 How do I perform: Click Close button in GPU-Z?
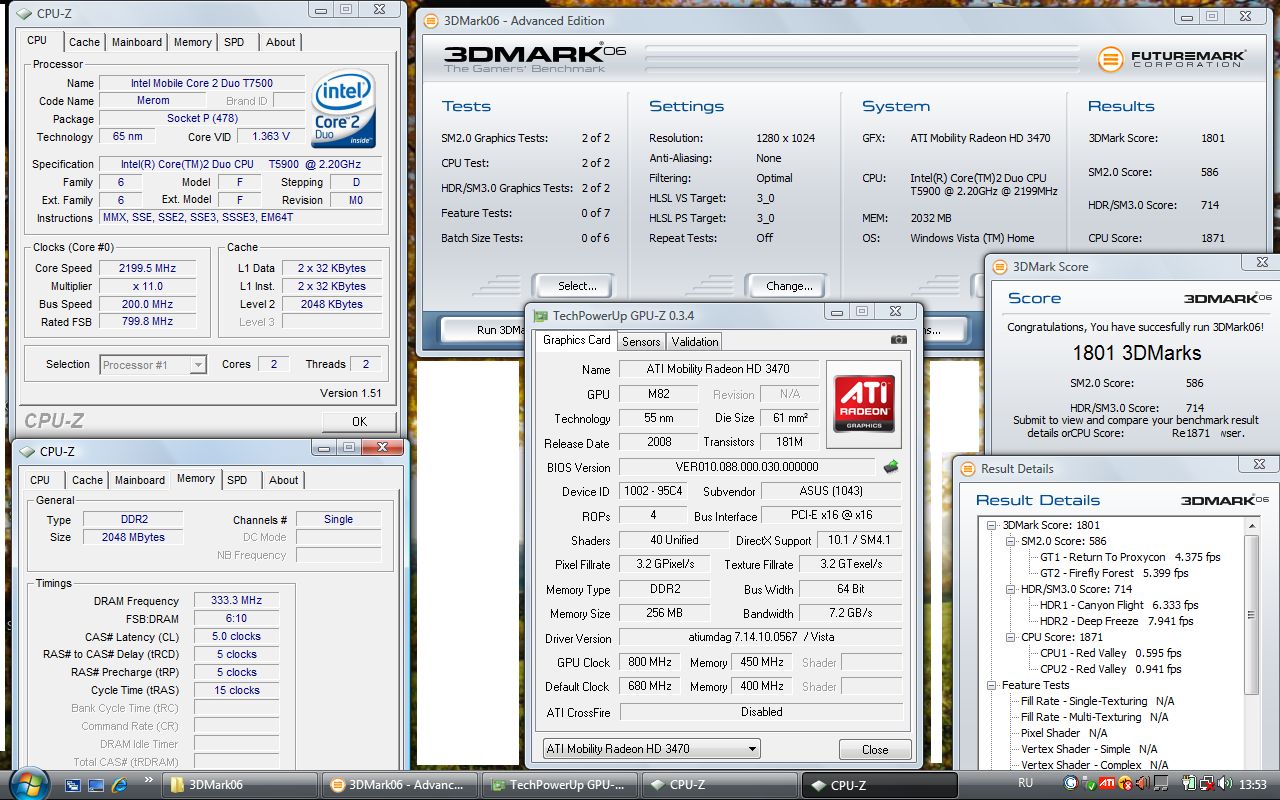(875, 749)
